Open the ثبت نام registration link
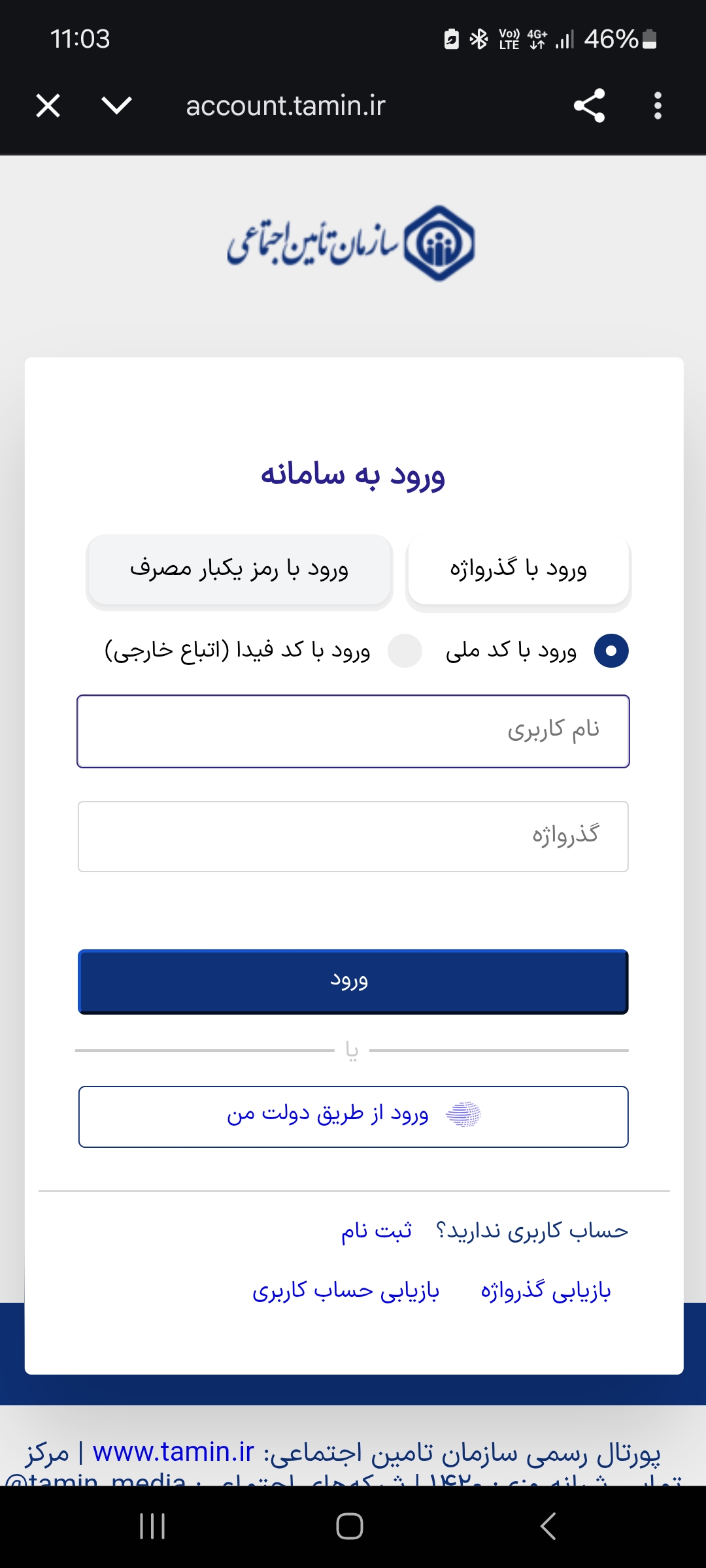The image size is (706, 1568). [376, 1232]
